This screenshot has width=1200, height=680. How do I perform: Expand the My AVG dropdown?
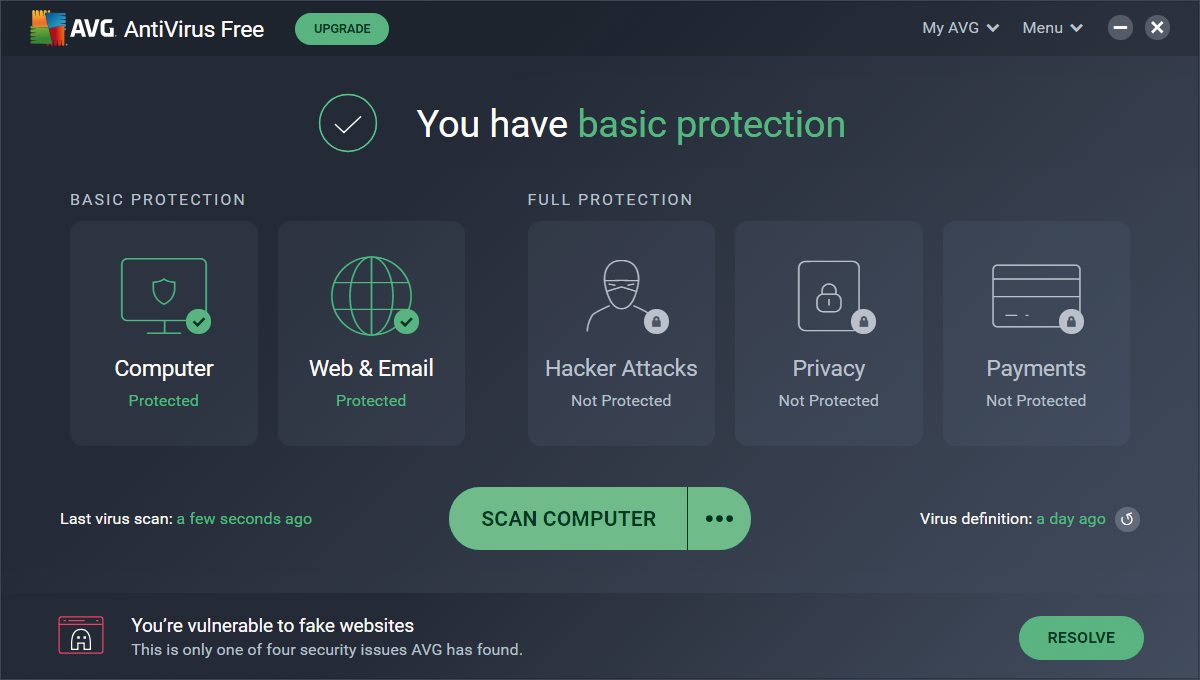(960, 28)
